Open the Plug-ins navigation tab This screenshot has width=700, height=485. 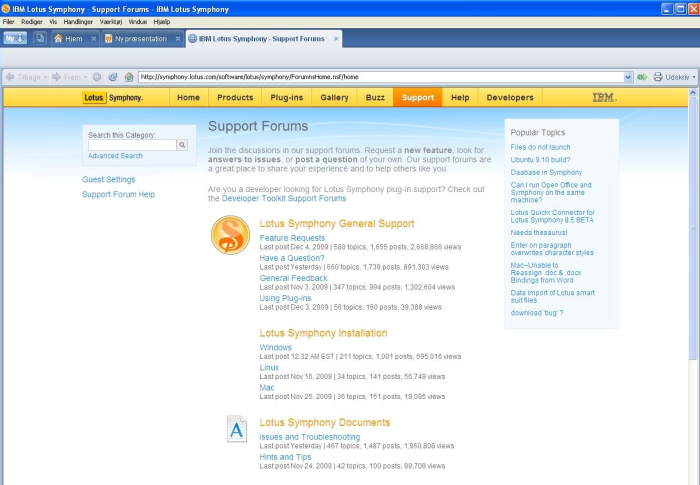pyautogui.click(x=287, y=97)
